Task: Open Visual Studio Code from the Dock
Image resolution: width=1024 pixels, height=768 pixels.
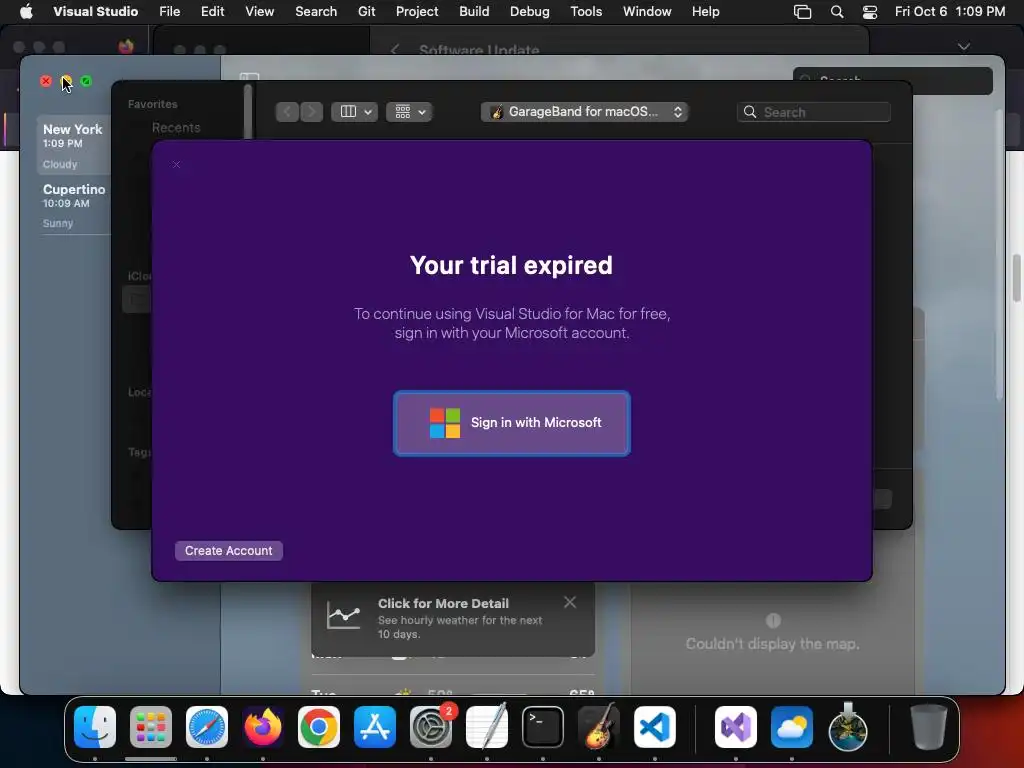Action: coord(655,727)
